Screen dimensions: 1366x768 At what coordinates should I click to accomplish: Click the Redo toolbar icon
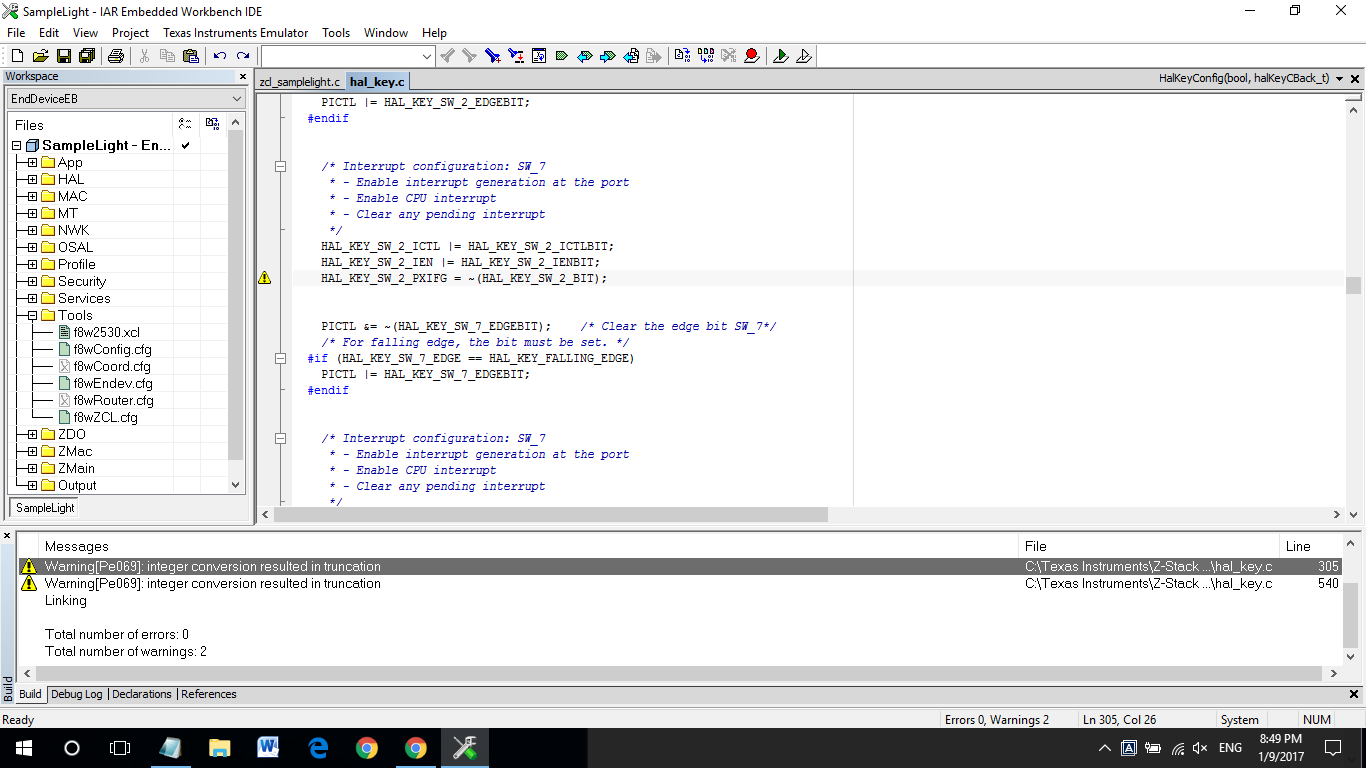242,56
